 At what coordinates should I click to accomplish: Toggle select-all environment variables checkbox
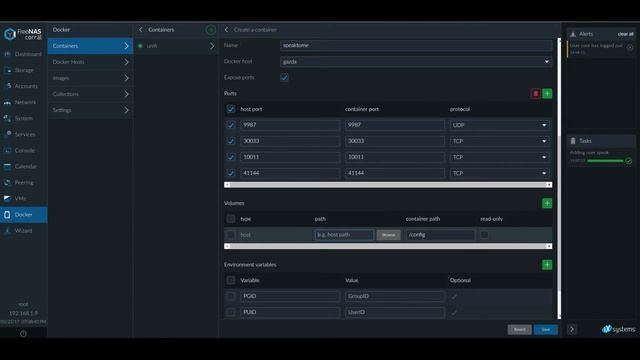pos(231,280)
